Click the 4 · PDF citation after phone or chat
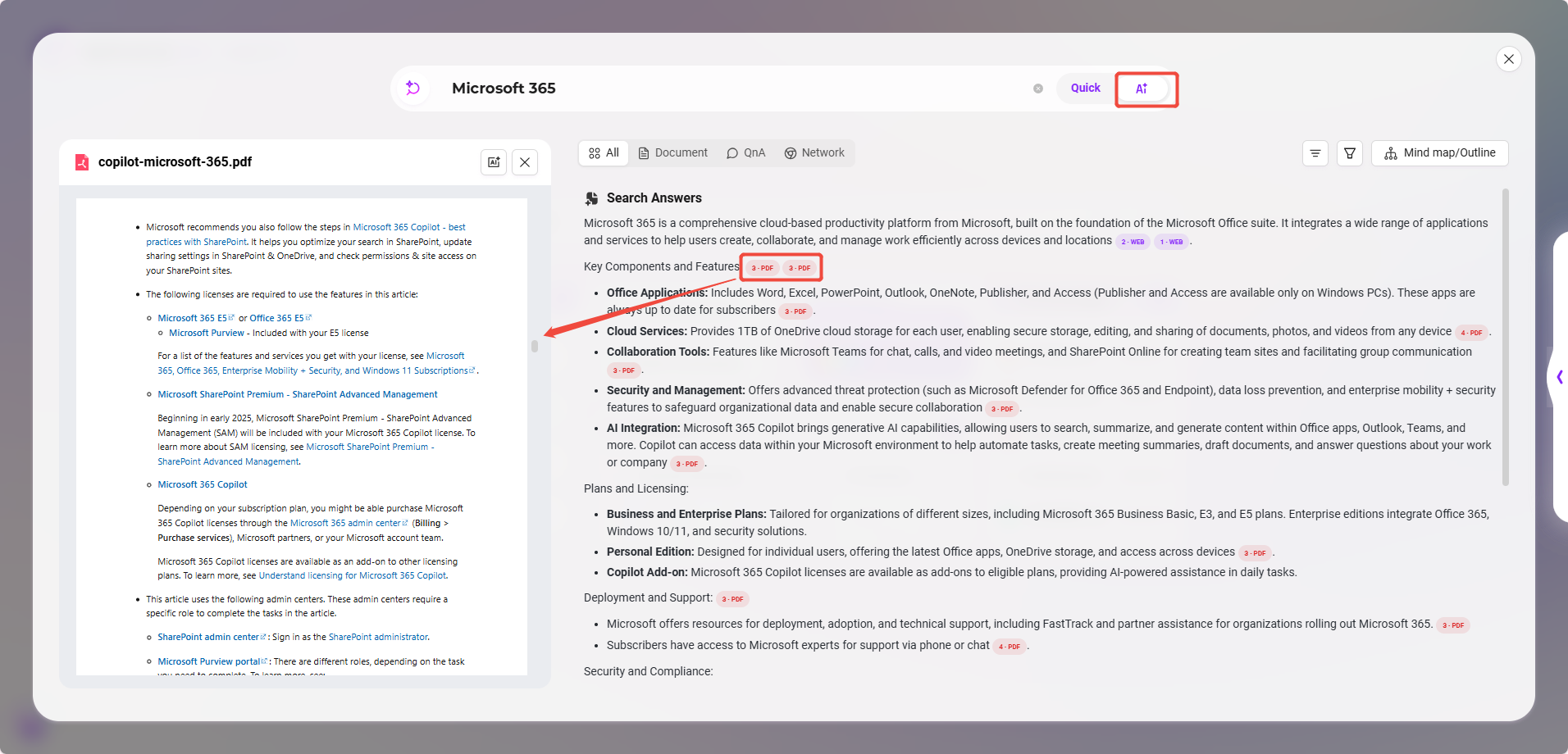The image size is (1568, 754). (x=1010, y=647)
